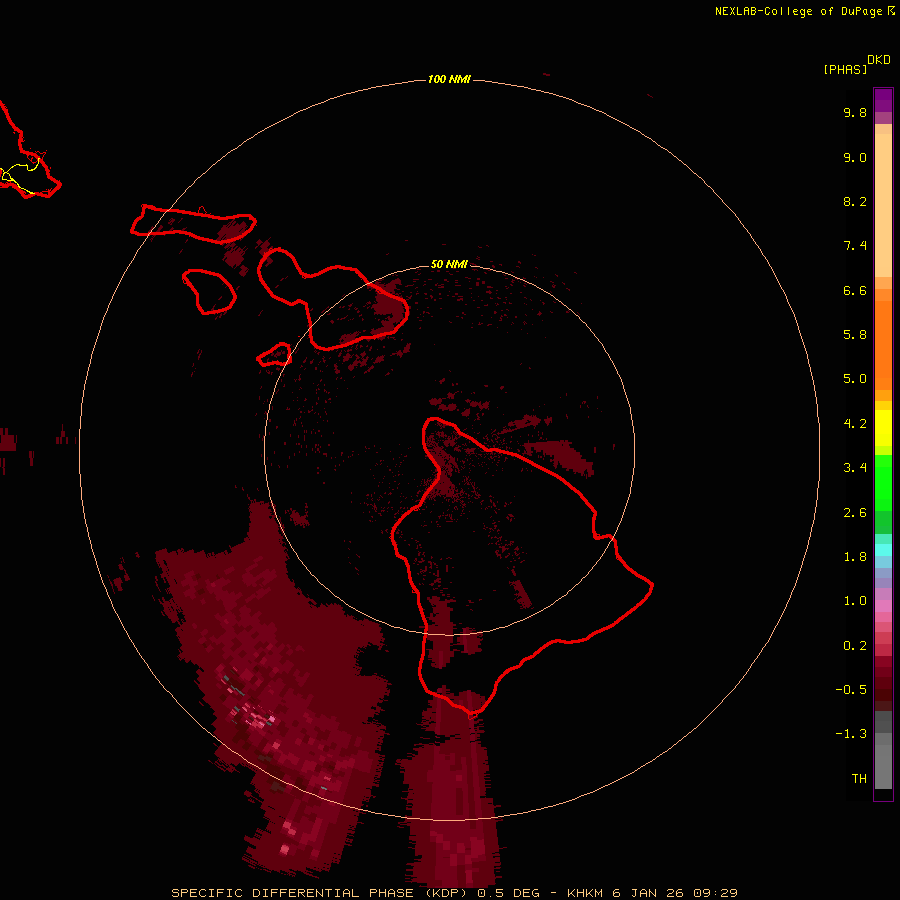The height and width of the screenshot is (900, 900).
Task: Click the TH threshold label
Action: click(x=859, y=779)
